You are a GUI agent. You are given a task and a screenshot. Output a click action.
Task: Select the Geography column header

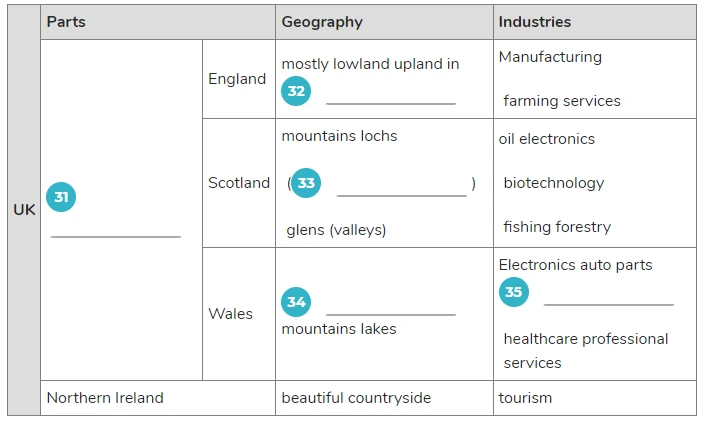pyautogui.click(x=384, y=22)
